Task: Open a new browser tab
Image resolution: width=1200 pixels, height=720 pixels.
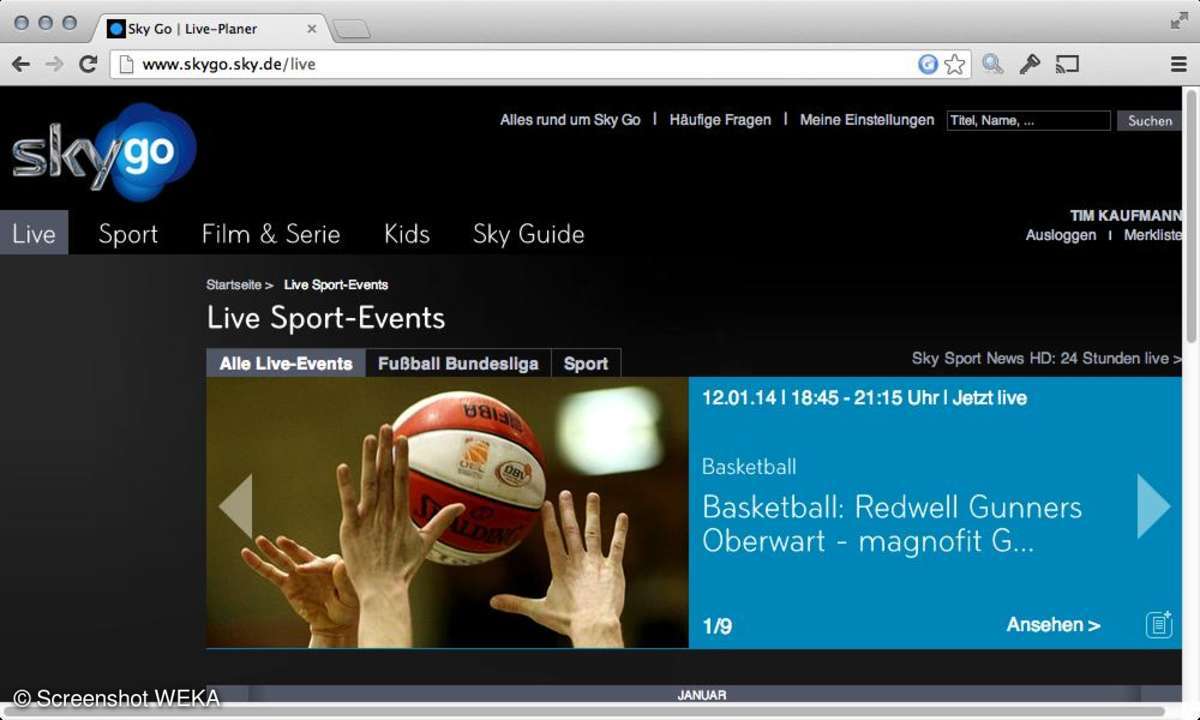Action: click(x=351, y=30)
